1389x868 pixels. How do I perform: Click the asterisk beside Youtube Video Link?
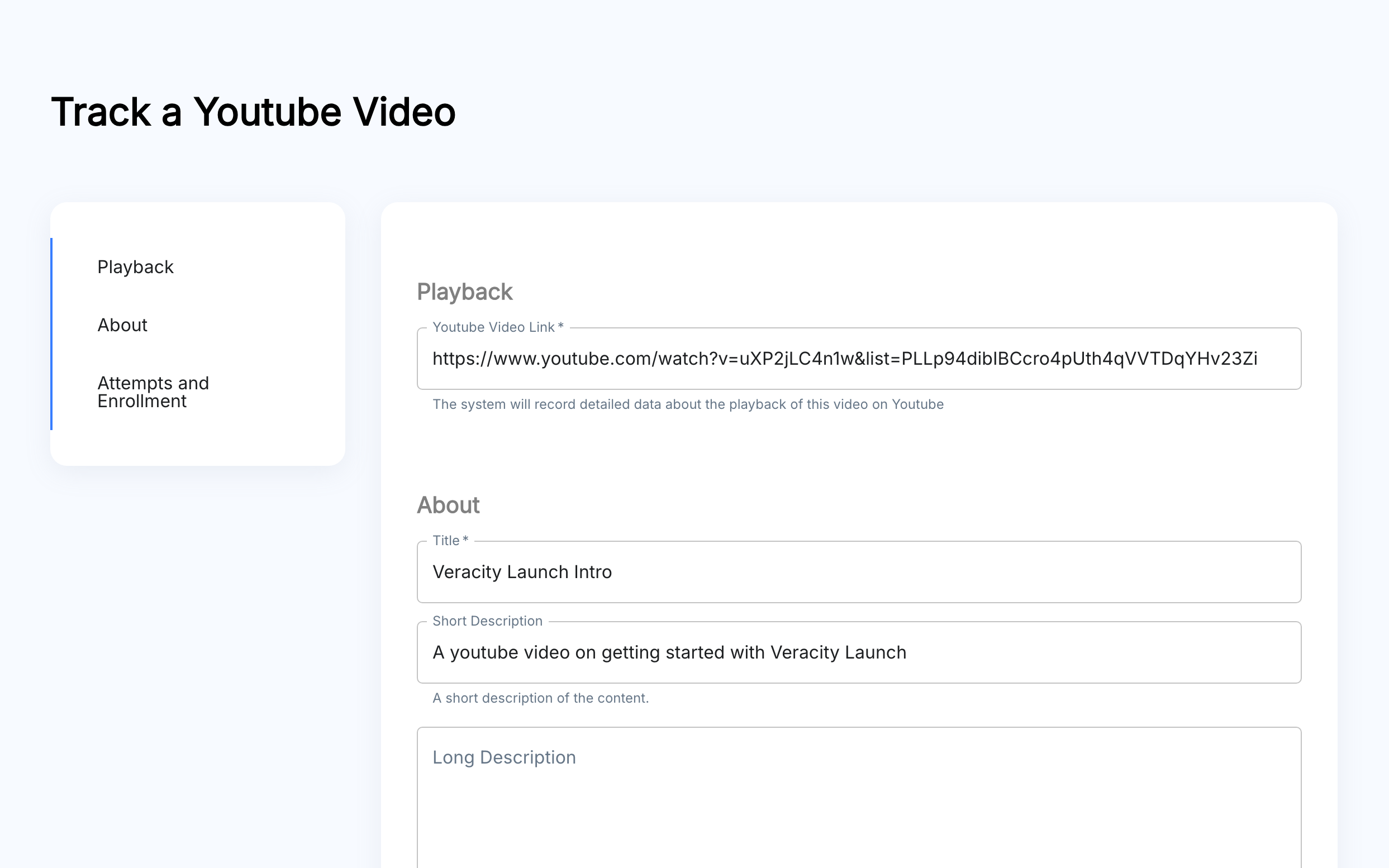[560, 326]
